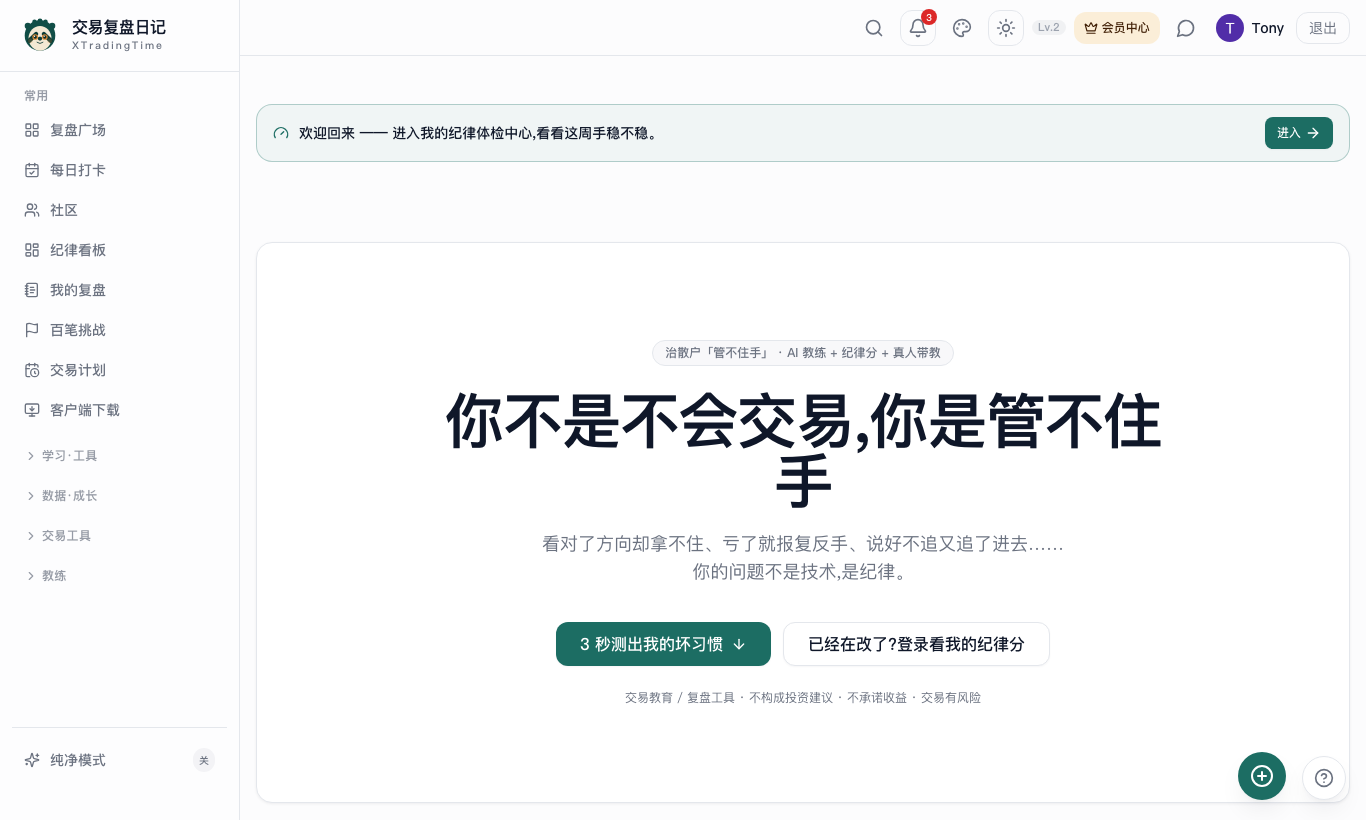Click the purple T avatar
Viewport: 1366px width, 820px height.
tap(1230, 28)
